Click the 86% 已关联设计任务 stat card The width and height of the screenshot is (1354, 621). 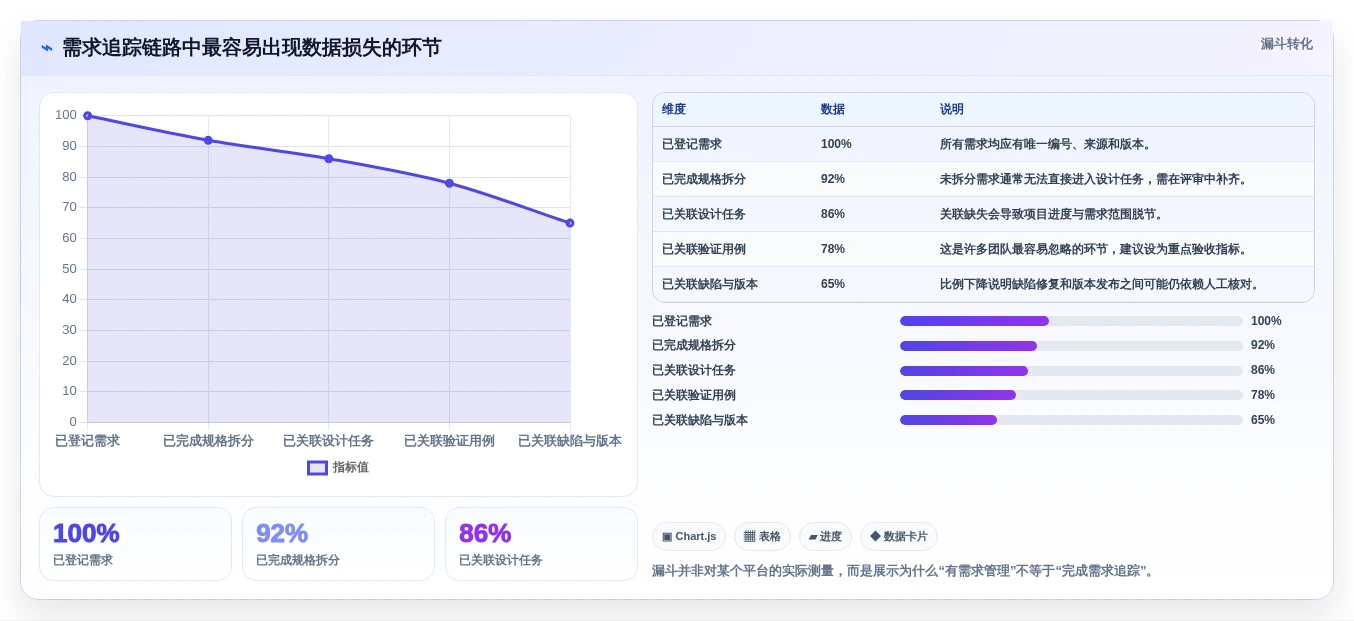[x=541, y=544]
